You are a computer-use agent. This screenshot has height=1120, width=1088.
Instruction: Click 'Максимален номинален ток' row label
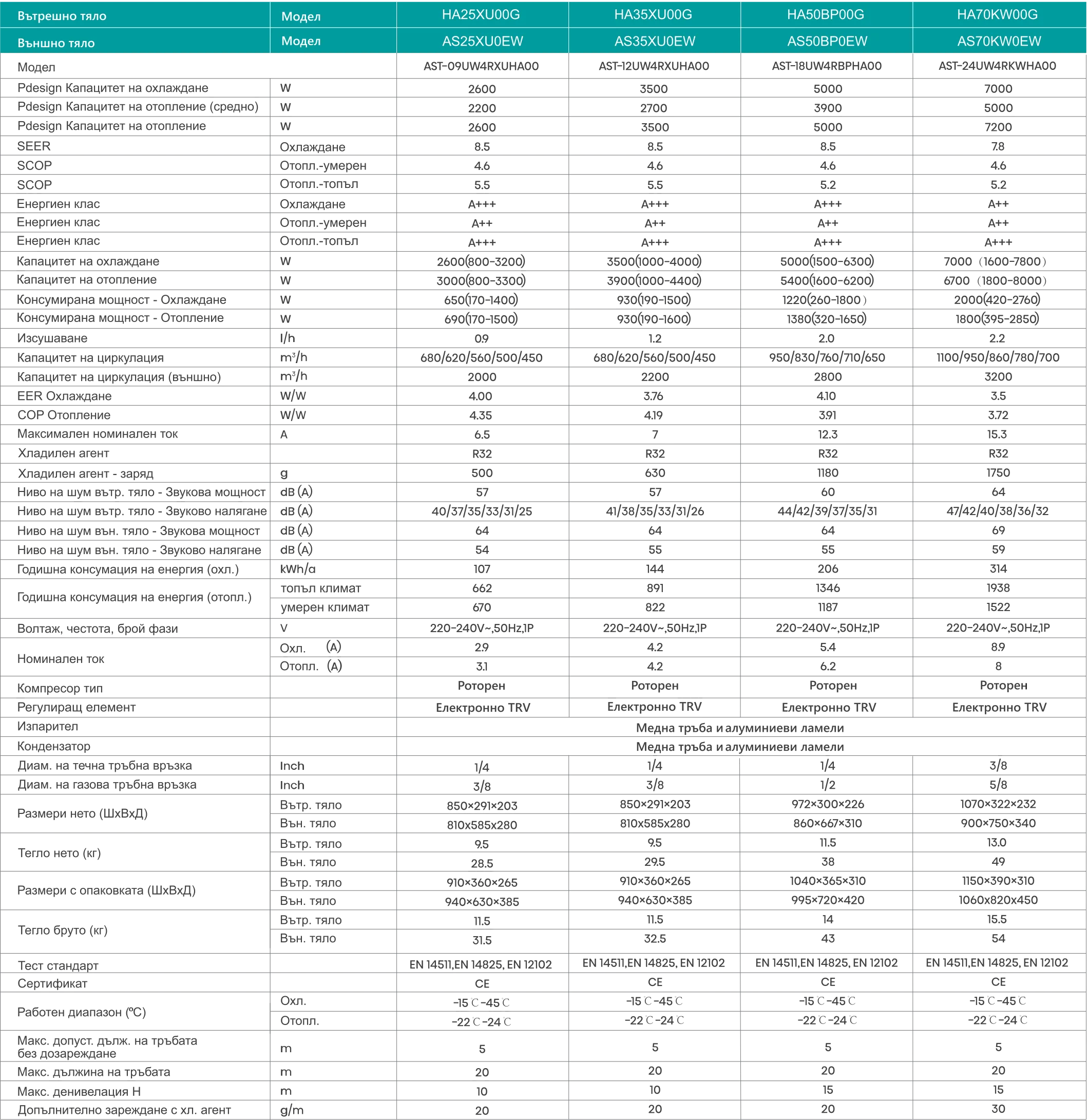tap(97, 434)
